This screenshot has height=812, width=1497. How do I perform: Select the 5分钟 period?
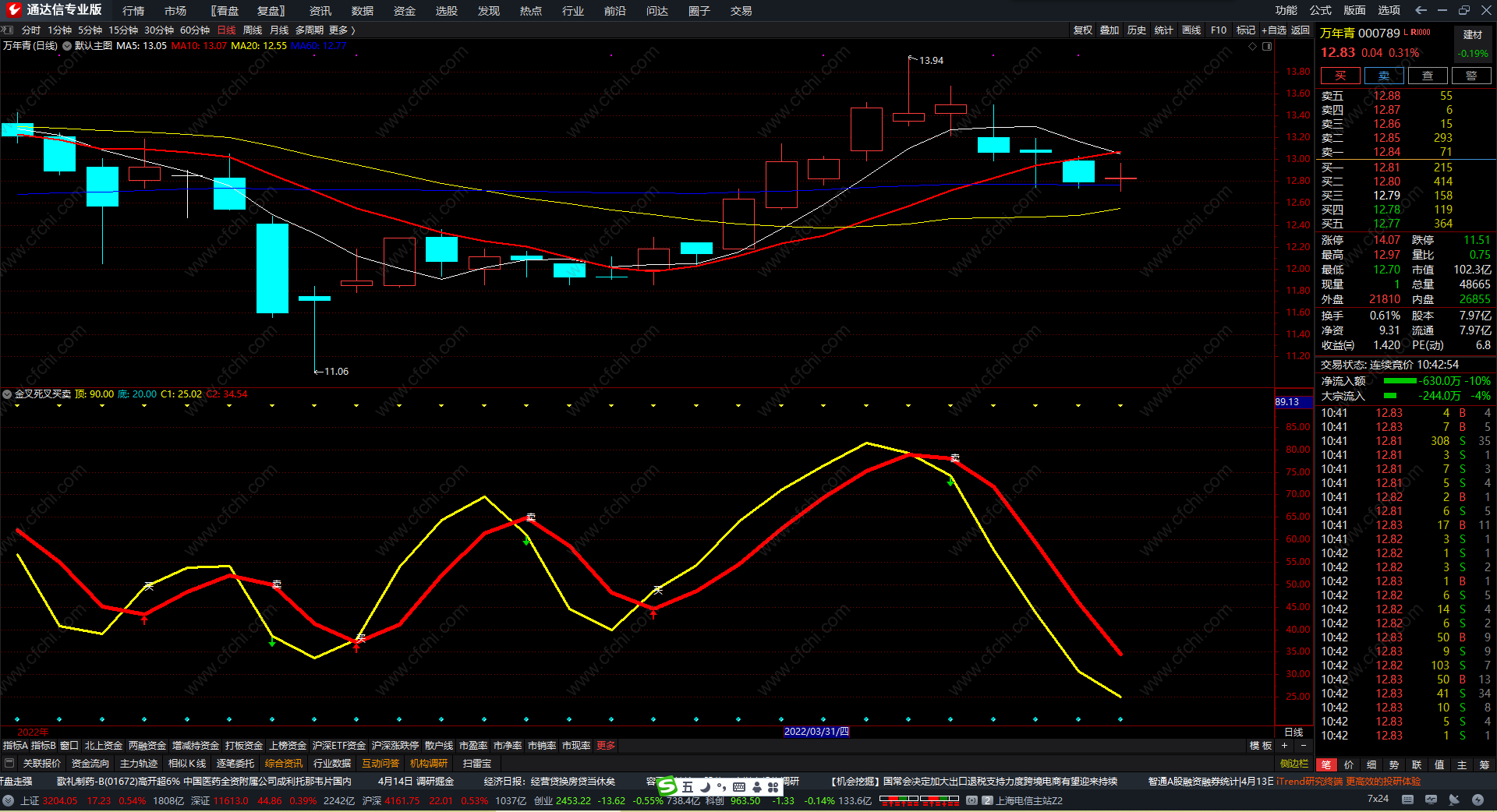(90, 30)
